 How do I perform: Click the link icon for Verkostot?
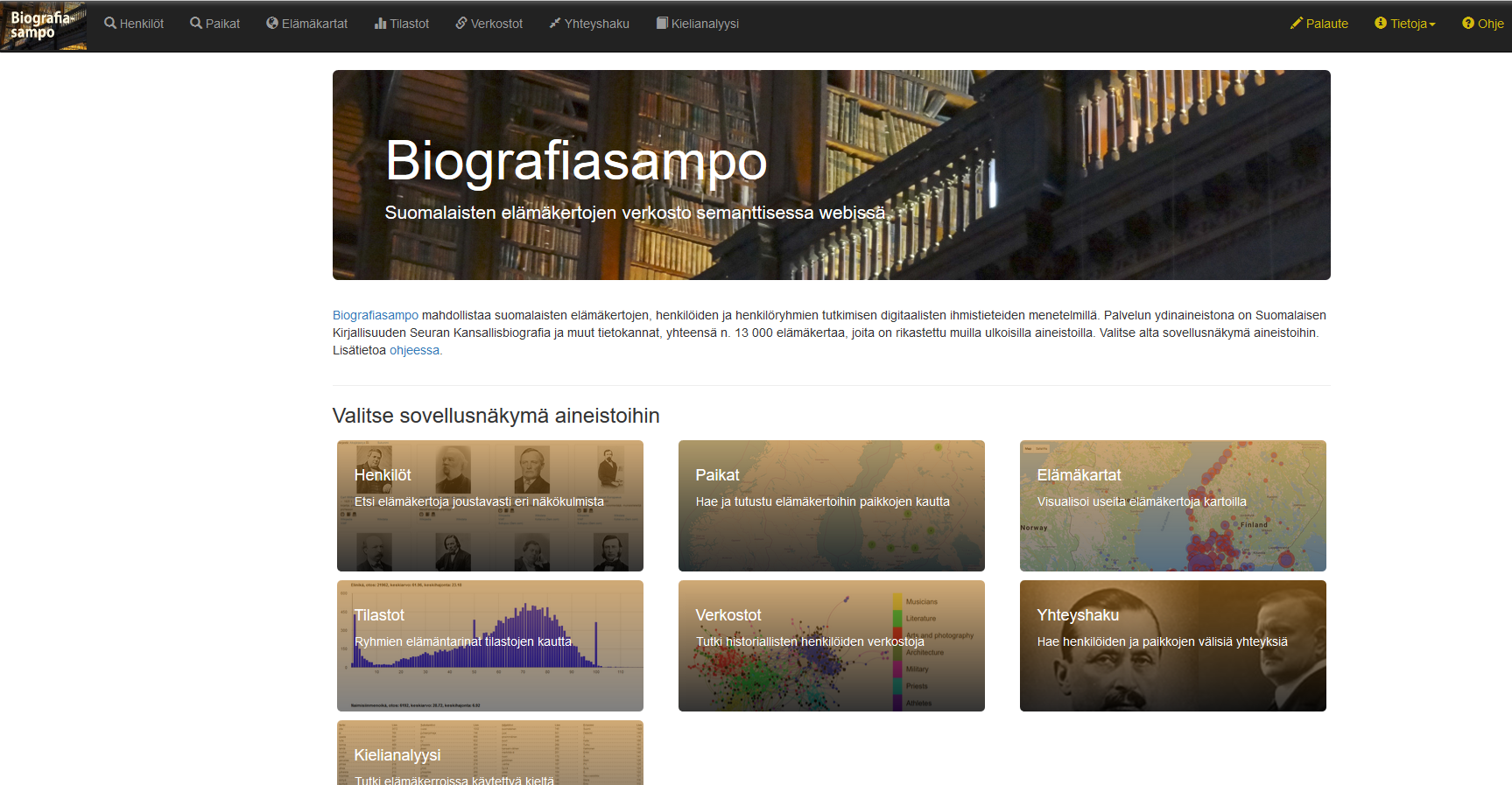click(x=461, y=24)
